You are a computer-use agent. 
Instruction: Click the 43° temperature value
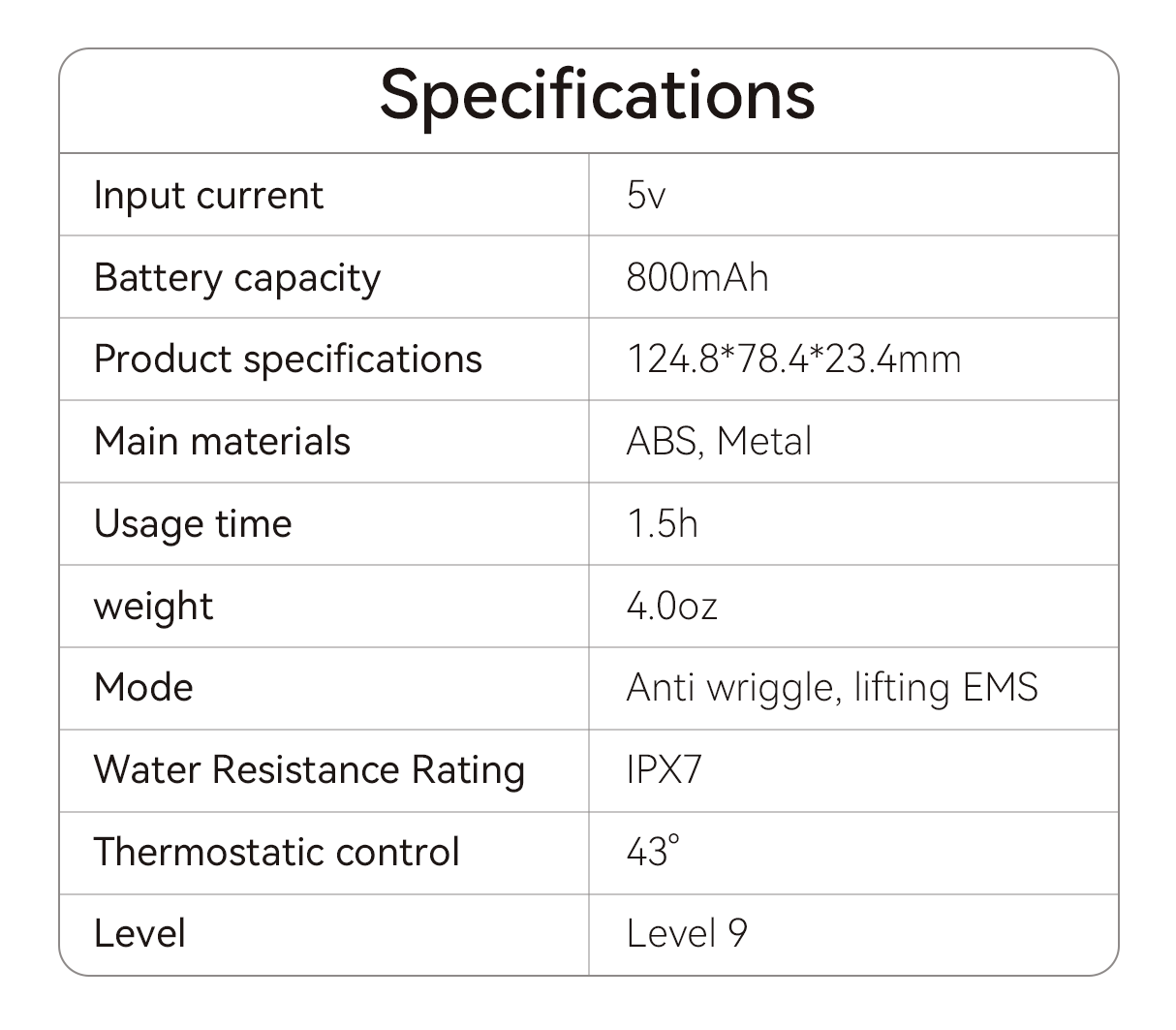click(x=652, y=853)
